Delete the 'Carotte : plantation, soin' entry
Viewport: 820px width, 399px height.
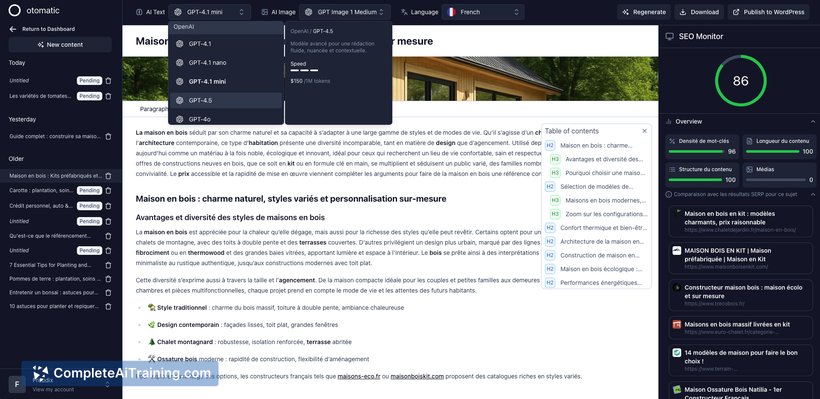[x=108, y=191]
